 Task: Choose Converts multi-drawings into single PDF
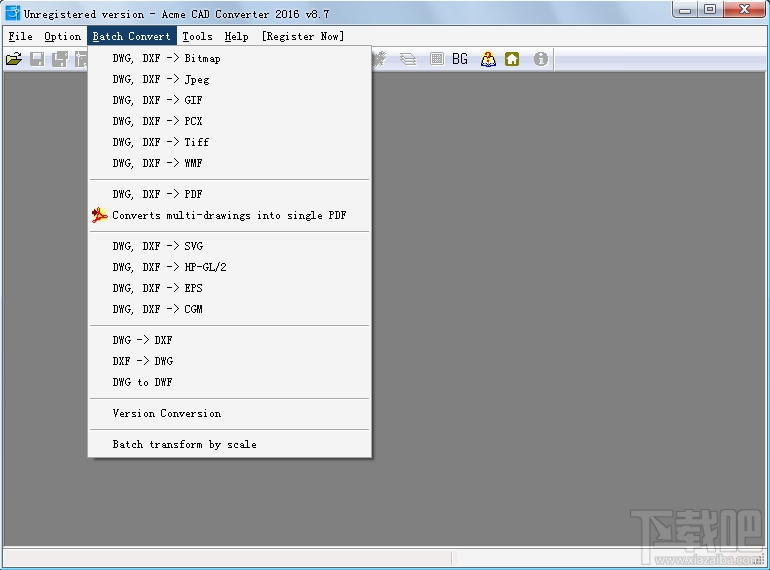(x=229, y=216)
